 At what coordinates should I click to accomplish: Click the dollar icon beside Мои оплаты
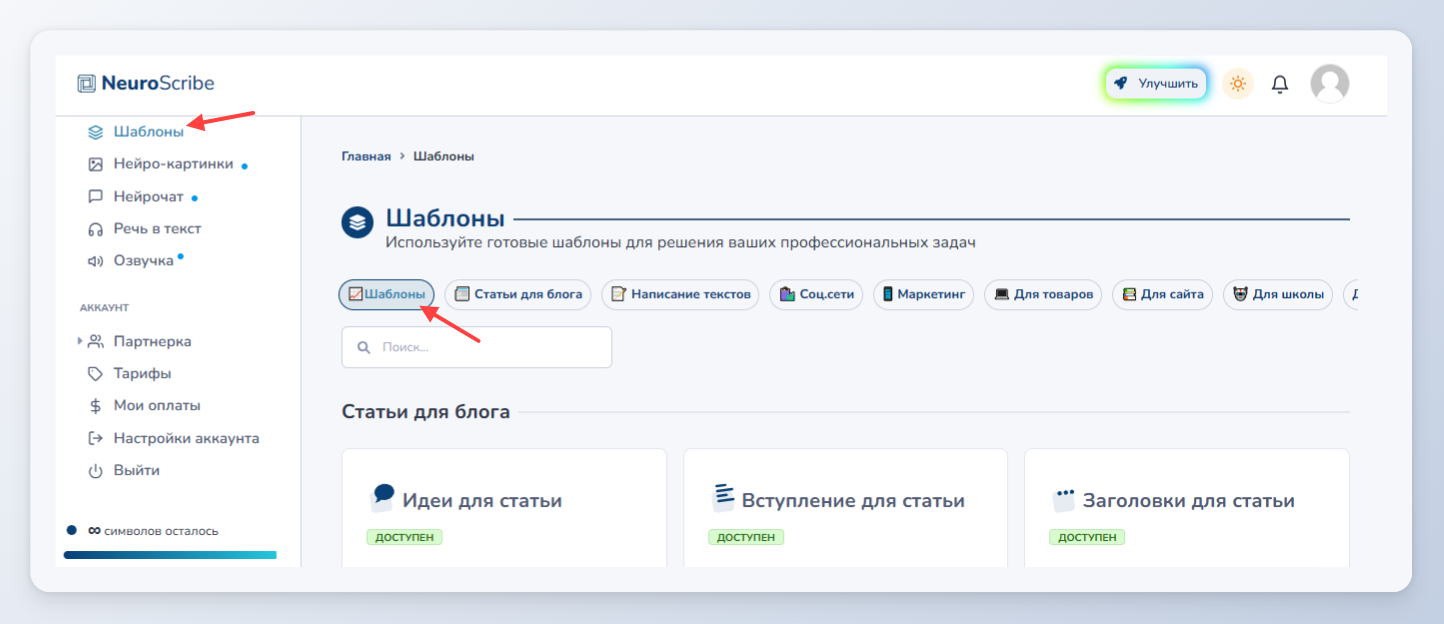point(95,406)
